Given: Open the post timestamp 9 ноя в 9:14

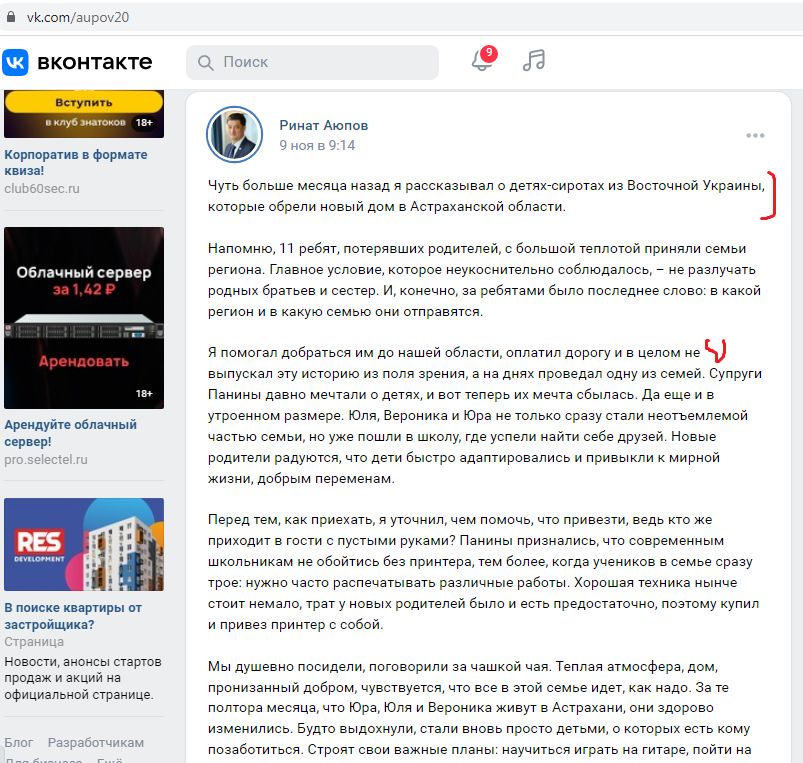Looking at the screenshot, I should [317, 145].
